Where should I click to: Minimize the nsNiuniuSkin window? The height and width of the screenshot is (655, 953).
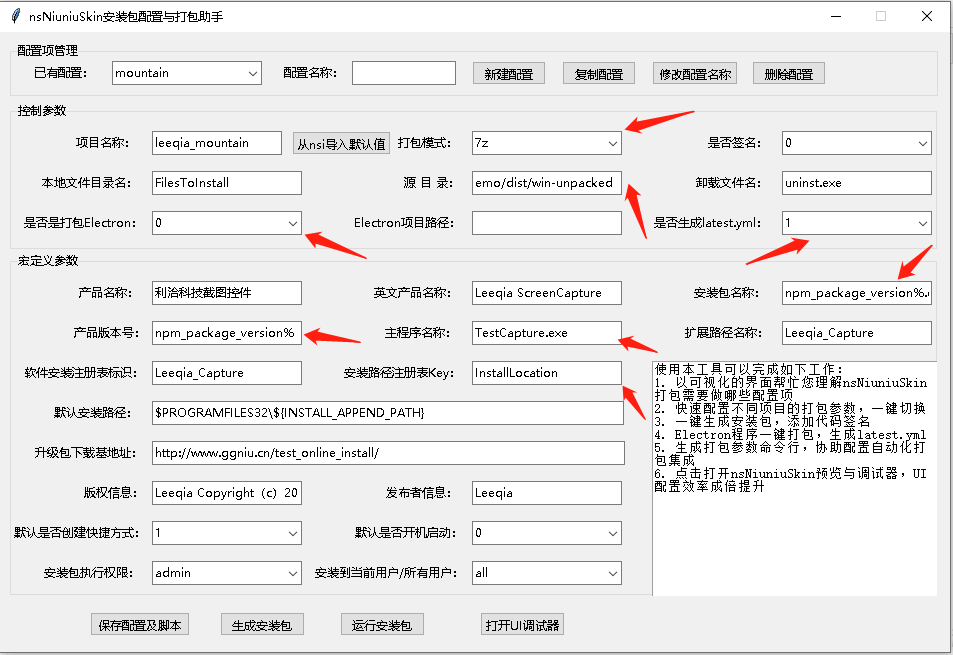tap(836, 16)
